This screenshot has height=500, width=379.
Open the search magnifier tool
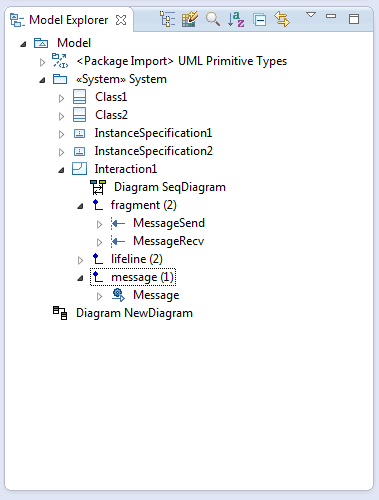pyautogui.click(x=212, y=19)
